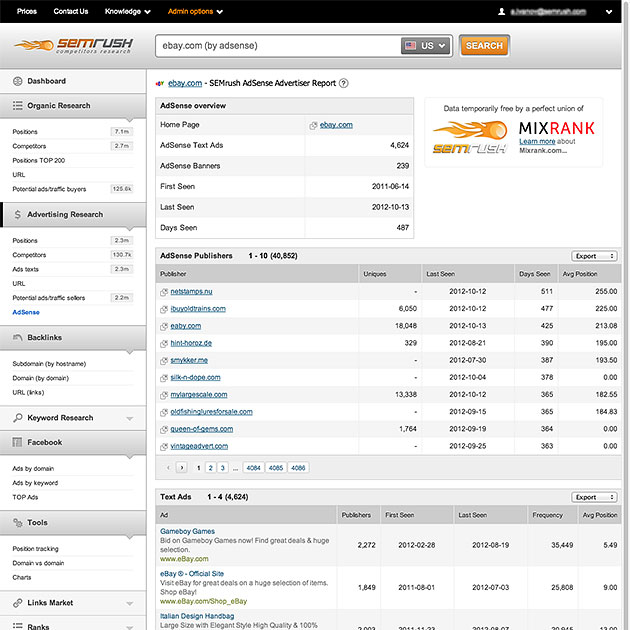Screen dimensions: 630x630
Task: Click external link icon next to smykker.me
Action: click(164, 361)
